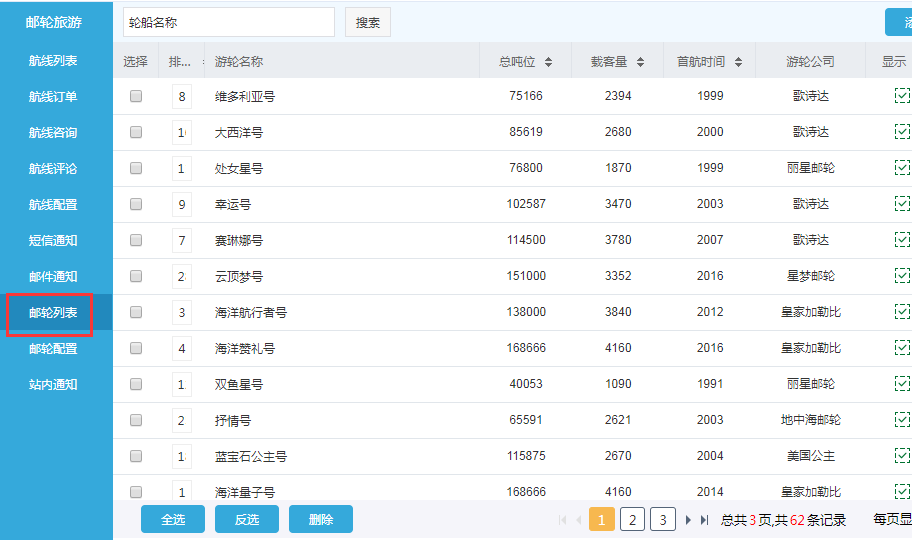Toggle display check icon for 云顶梦号
This screenshot has height=540, width=912.
pyautogui.click(x=902, y=276)
